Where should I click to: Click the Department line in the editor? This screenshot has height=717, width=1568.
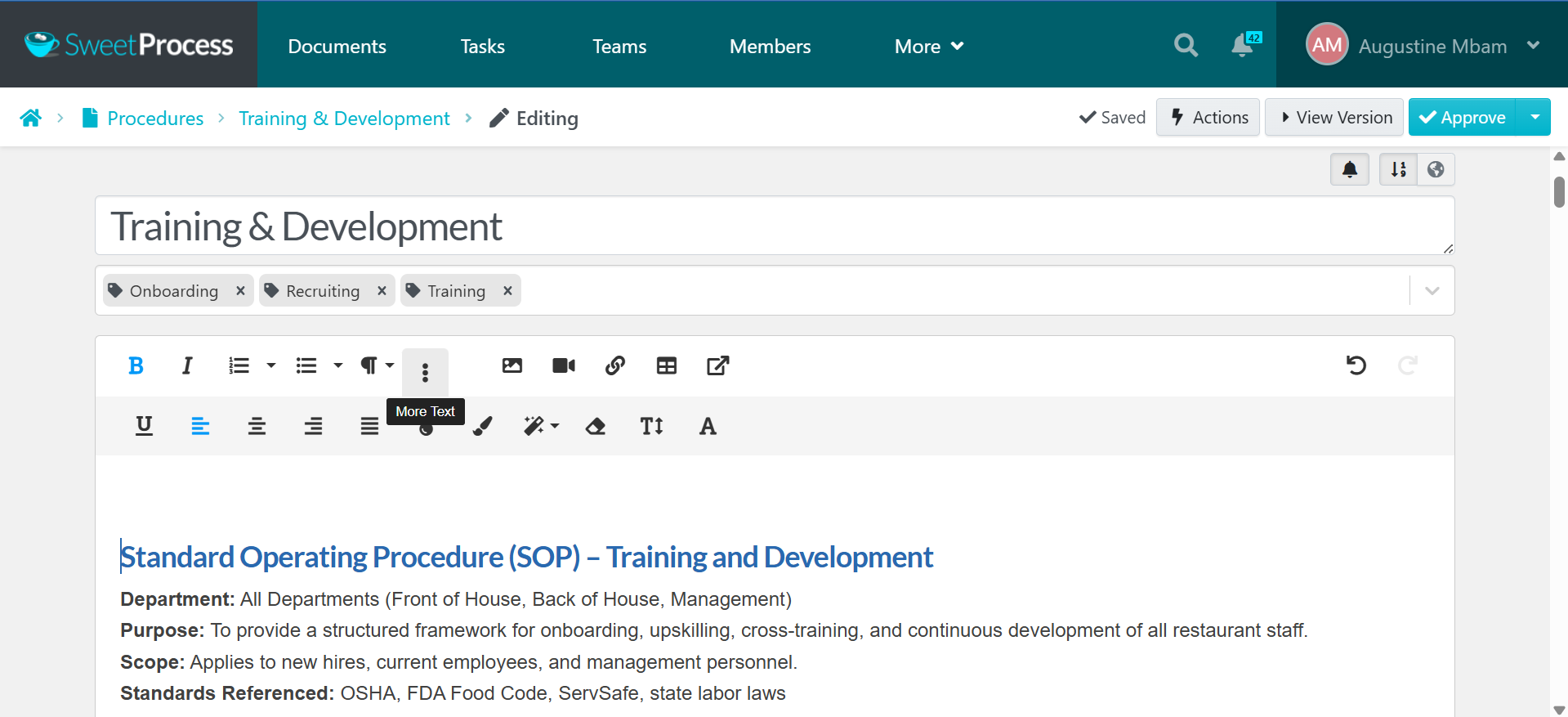[x=456, y=599]
